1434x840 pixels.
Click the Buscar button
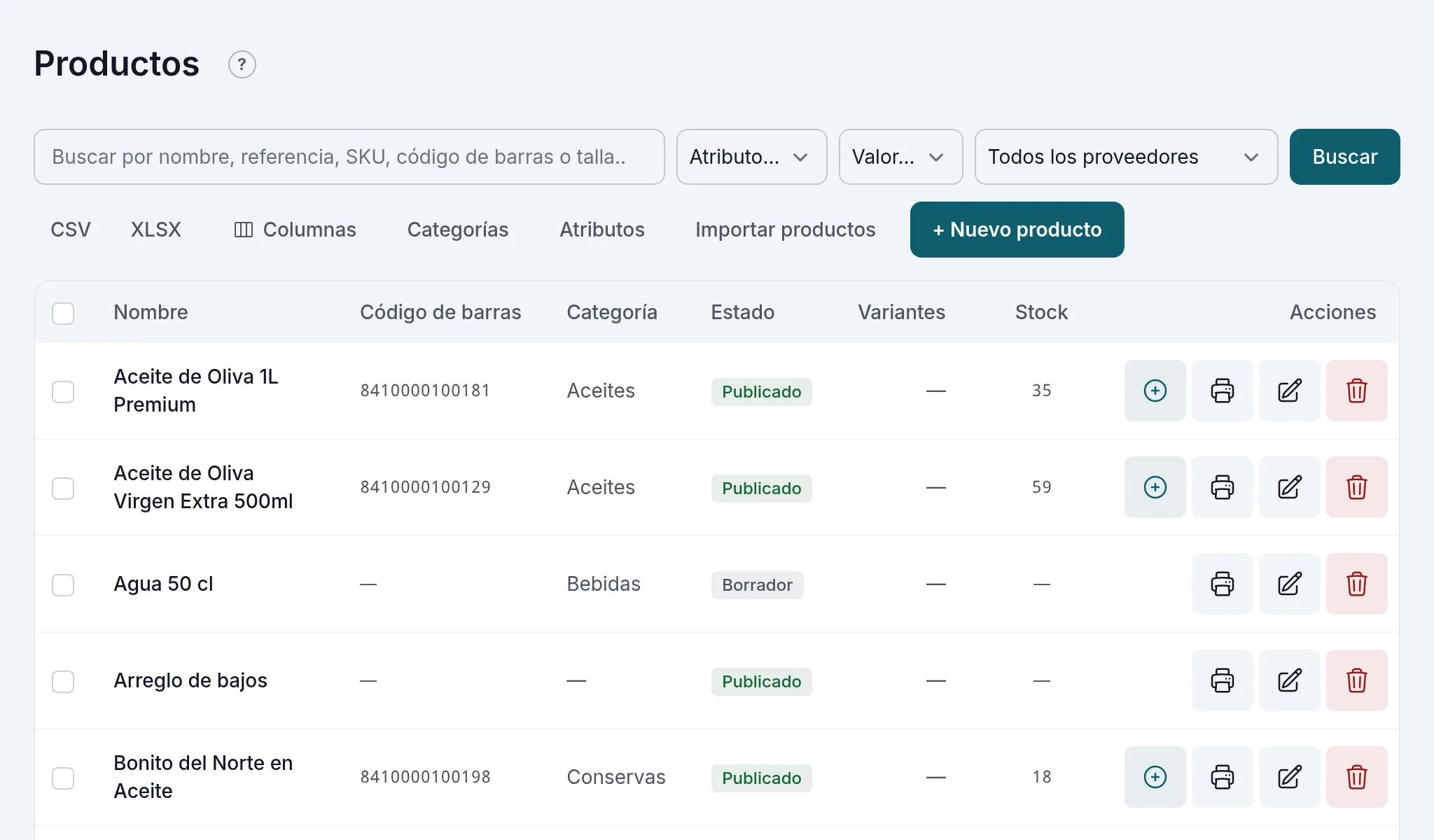[x=1344, y=157]
